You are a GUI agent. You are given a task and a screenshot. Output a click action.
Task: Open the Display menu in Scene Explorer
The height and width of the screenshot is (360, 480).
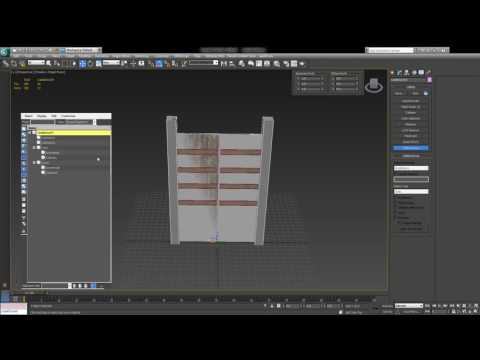point(42,116)
